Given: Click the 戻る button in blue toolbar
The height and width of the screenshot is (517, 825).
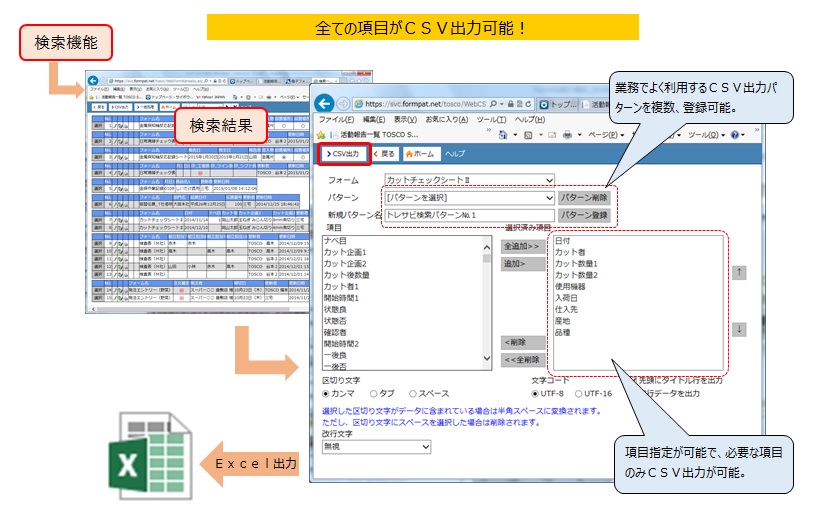Looking at the screenshot, I should (384, 154).
